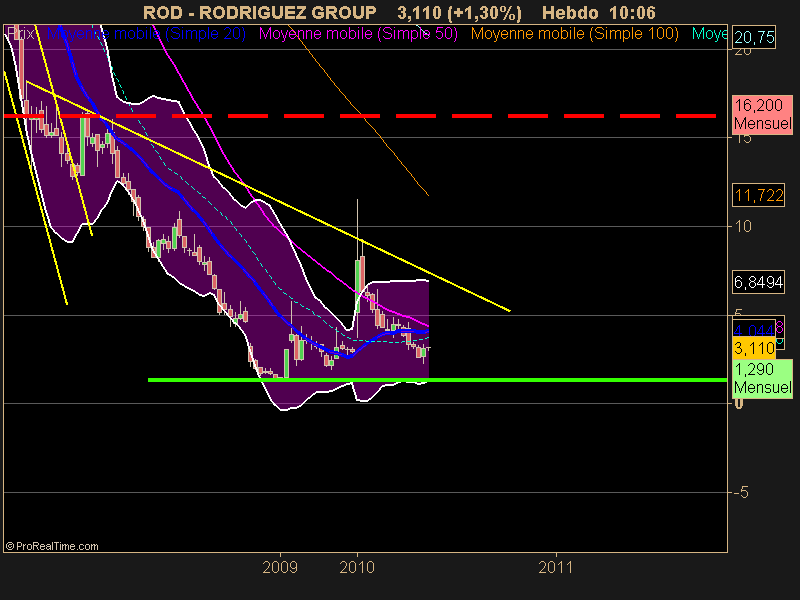The width and height of the screenshot is (800, 600).
Task: Click the blue 4,044 moving average tag
Action: pyautogui.click(x=754, y=329)
